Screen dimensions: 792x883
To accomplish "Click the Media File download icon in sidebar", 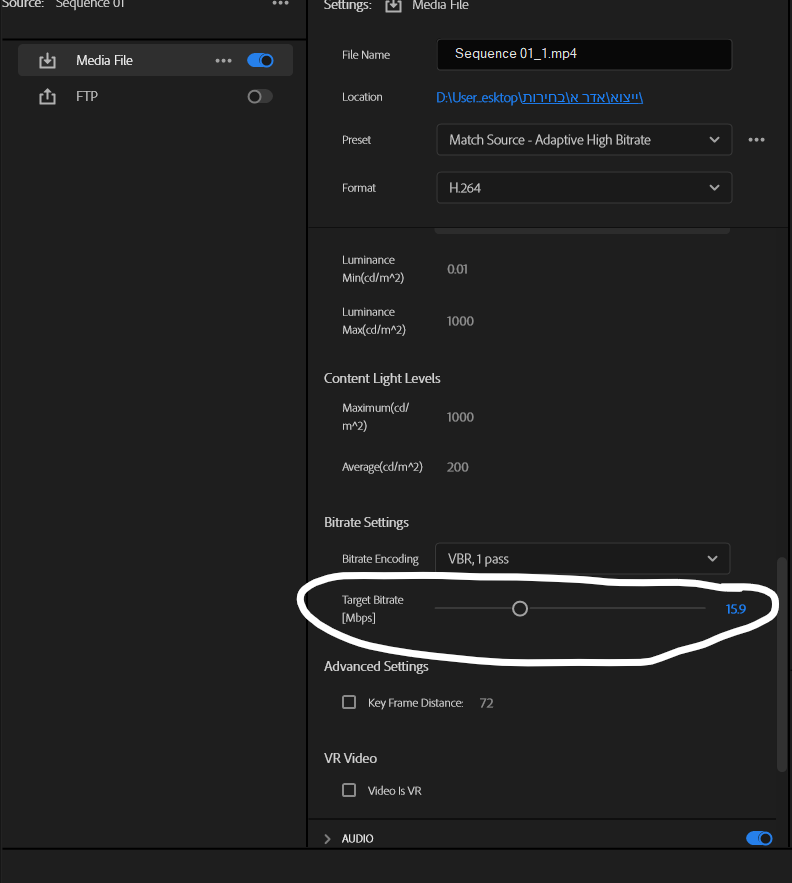I will (x=47, y=61).
